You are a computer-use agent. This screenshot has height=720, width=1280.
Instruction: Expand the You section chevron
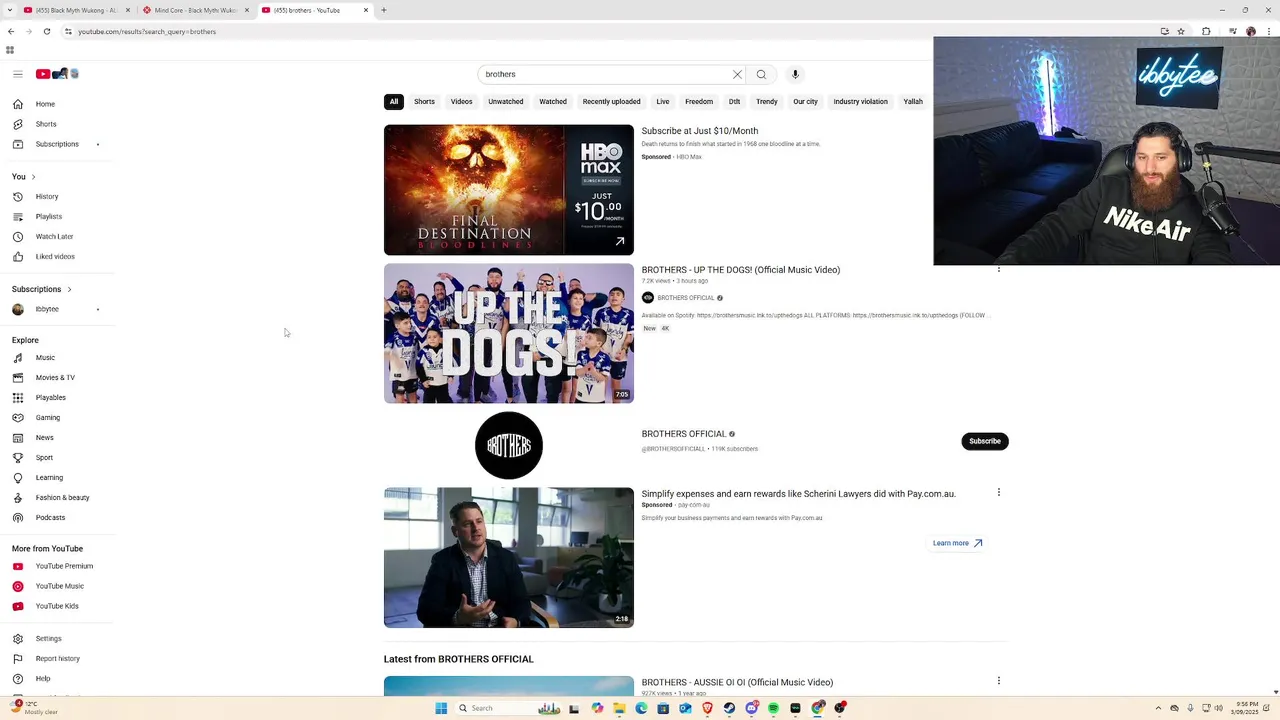pos(33,177)
